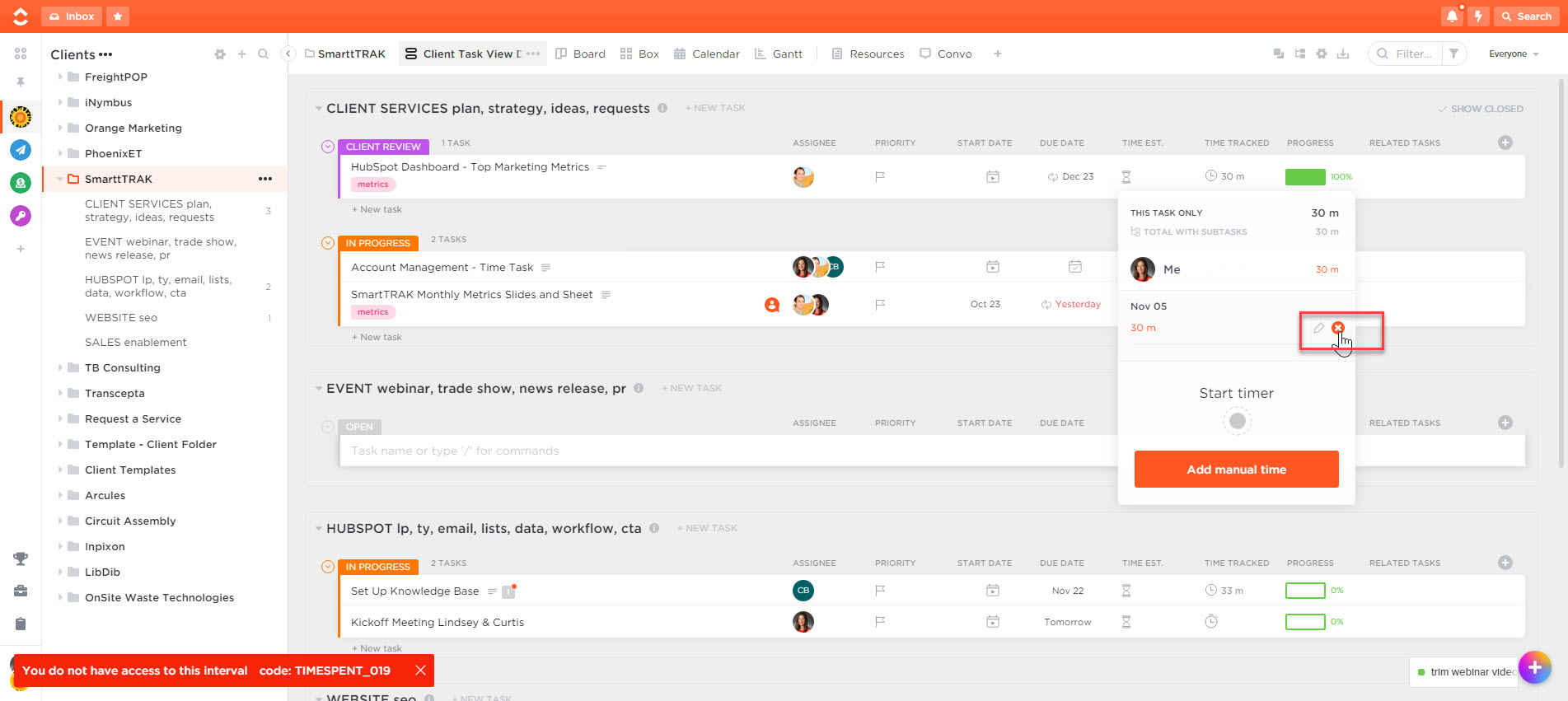The height and width of the screenshot is (701, 1568).
Task: Toggle SHOW CLOSED tasks
Action: click(1481, 109)
